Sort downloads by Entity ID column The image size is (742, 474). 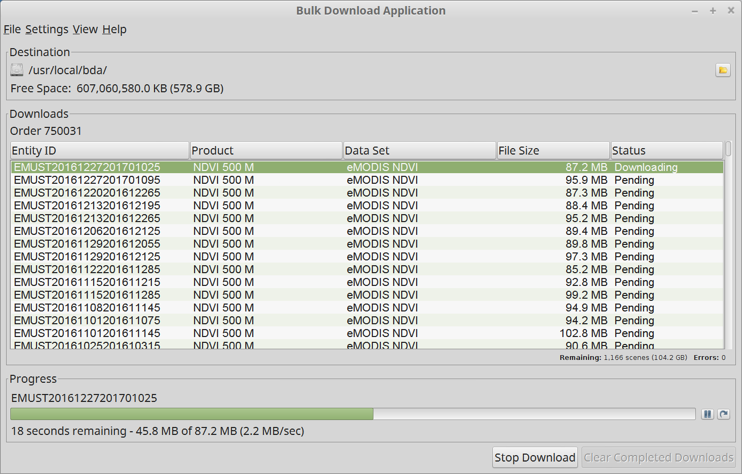98,150
